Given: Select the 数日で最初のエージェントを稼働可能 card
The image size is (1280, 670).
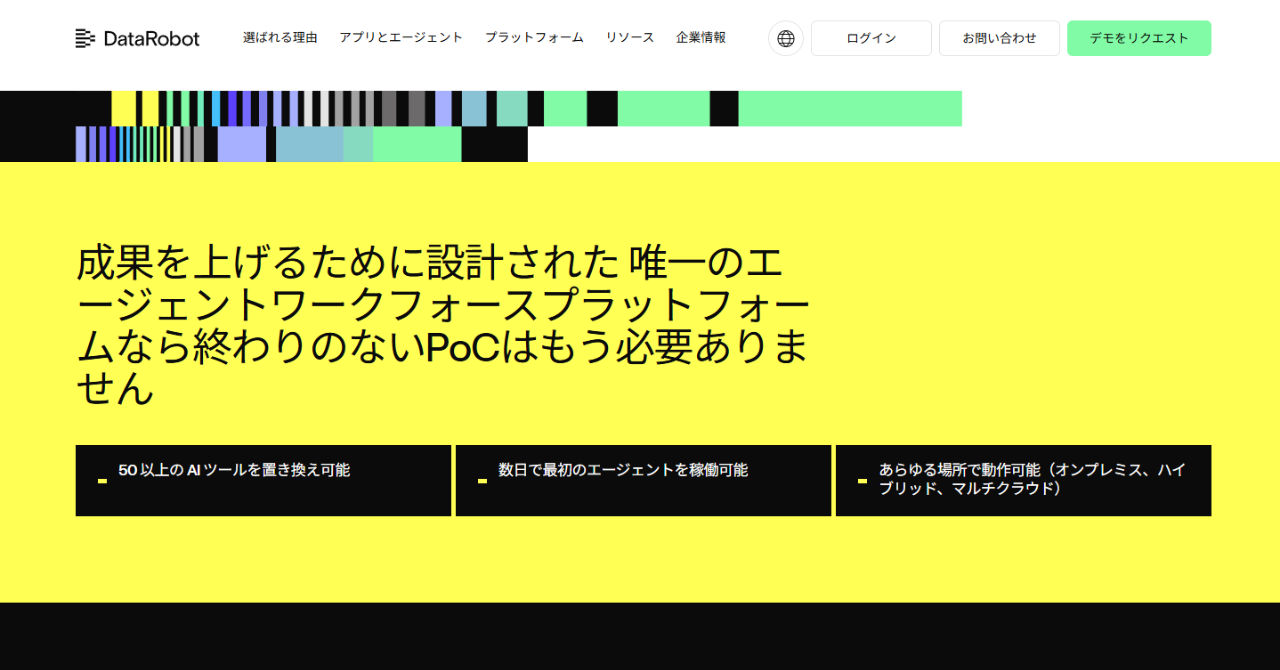Looking at the screenshot, I should tap(643, 481).
